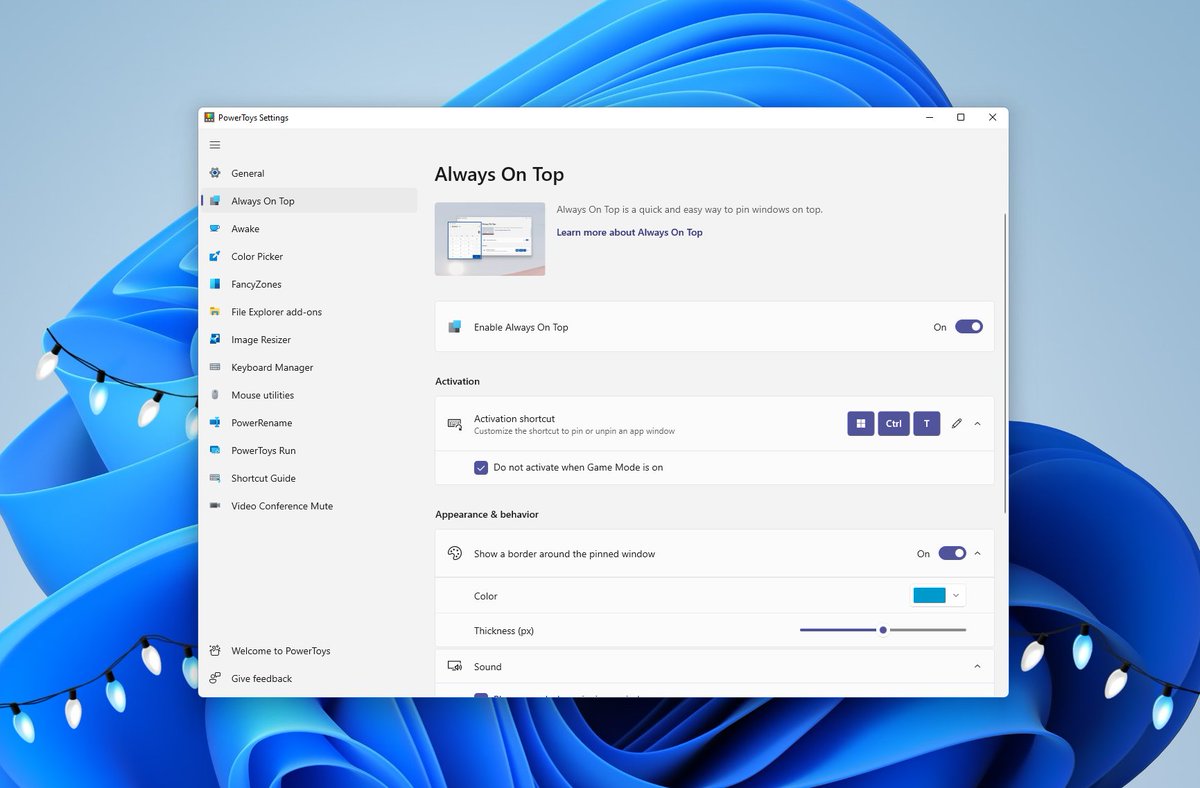1200x788 pixels.
Task: Collapse the border settings chevron
Action: 977,553
